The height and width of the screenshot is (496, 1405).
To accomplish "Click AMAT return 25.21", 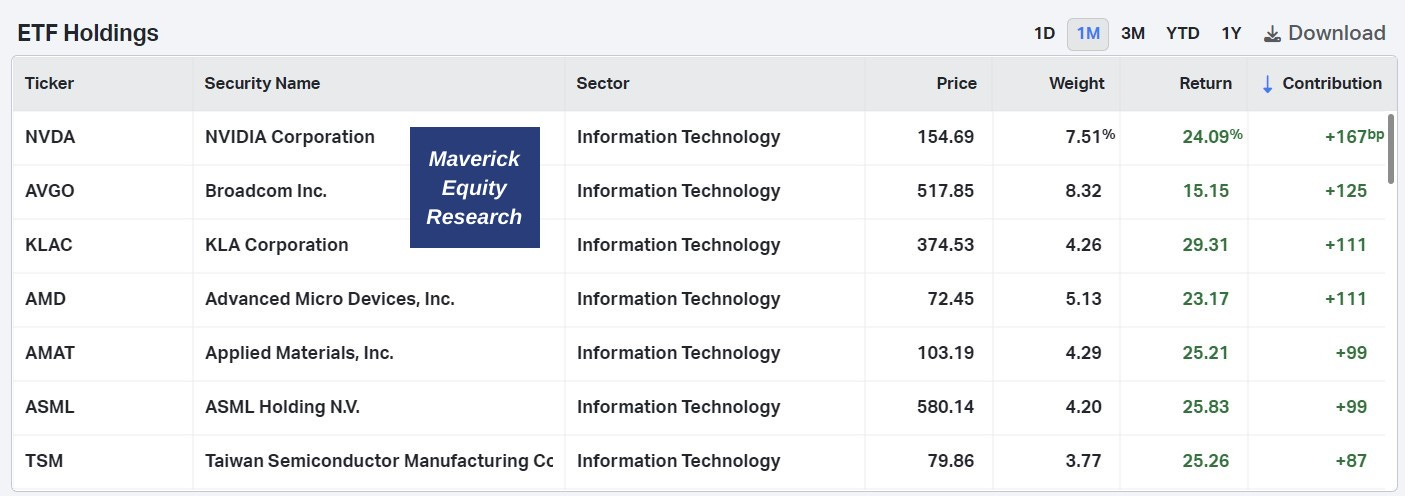I will (x=1206, y=353).
